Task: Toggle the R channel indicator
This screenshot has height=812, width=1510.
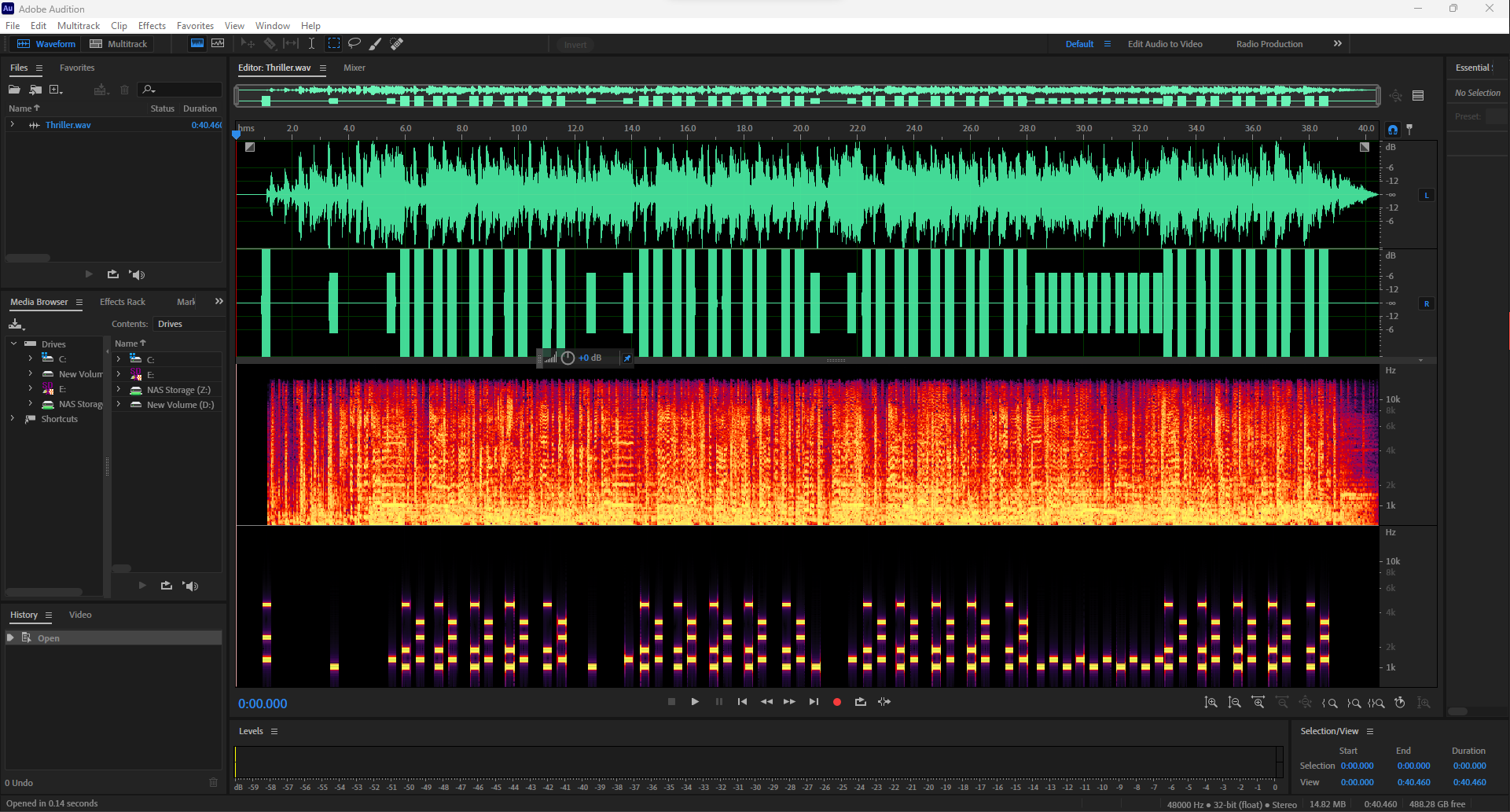Action: click(x=1426, y=303)
